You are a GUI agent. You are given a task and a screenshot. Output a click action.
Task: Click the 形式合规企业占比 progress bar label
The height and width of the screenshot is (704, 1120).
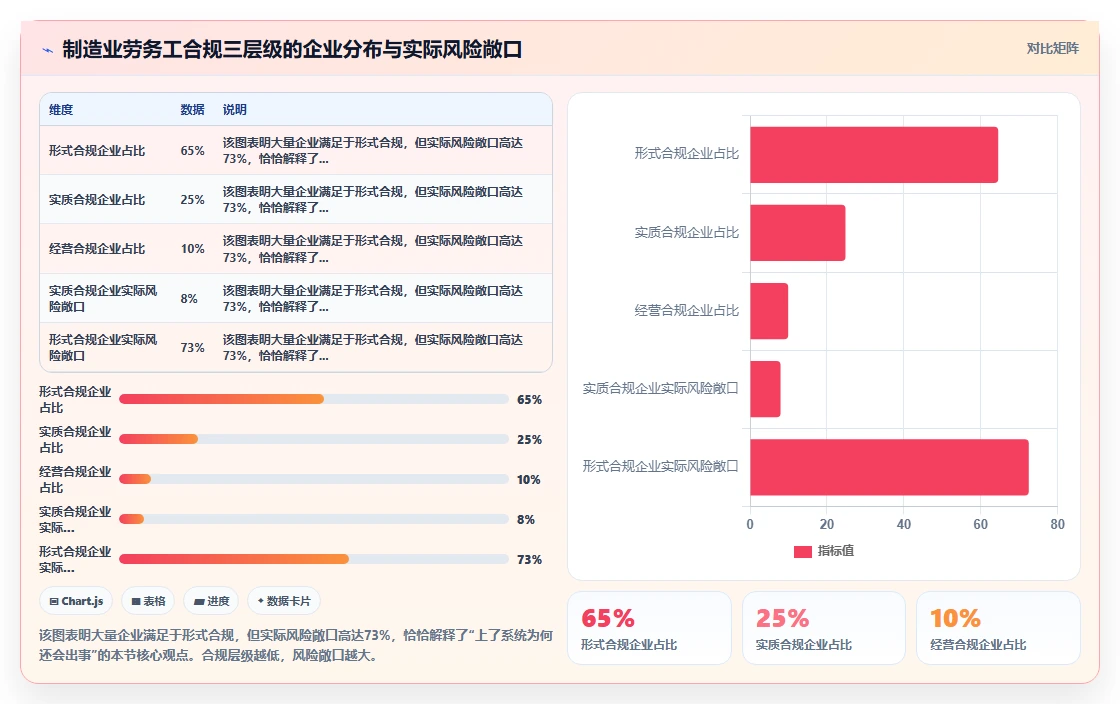(x=75, y=400)
